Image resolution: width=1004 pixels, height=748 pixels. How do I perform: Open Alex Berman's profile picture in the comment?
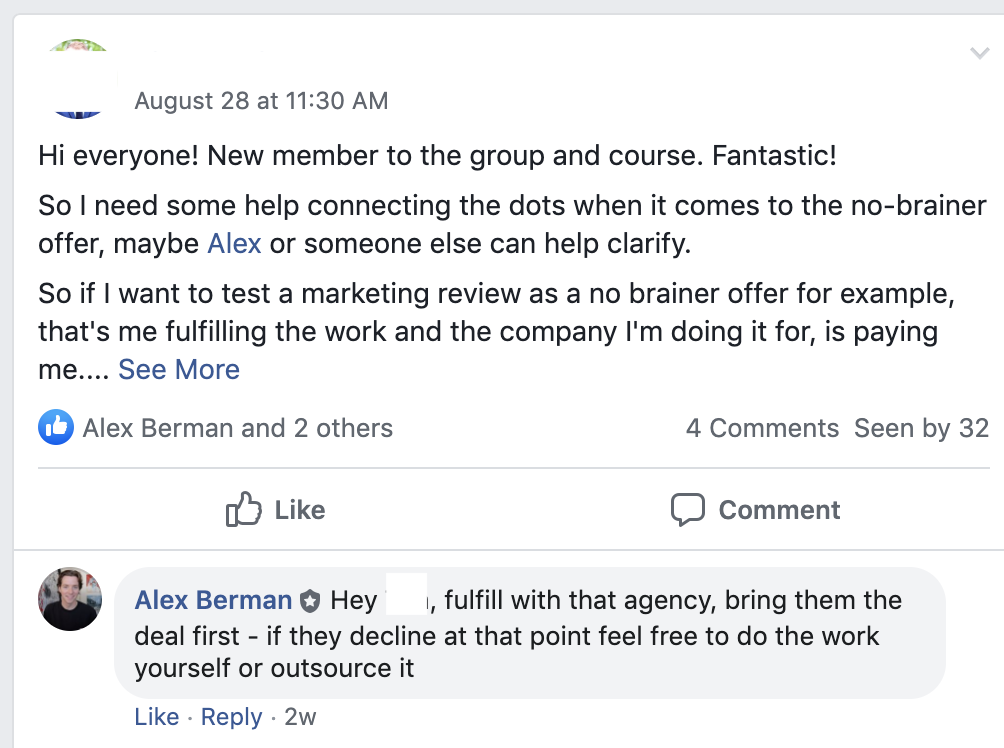[70, 599]
